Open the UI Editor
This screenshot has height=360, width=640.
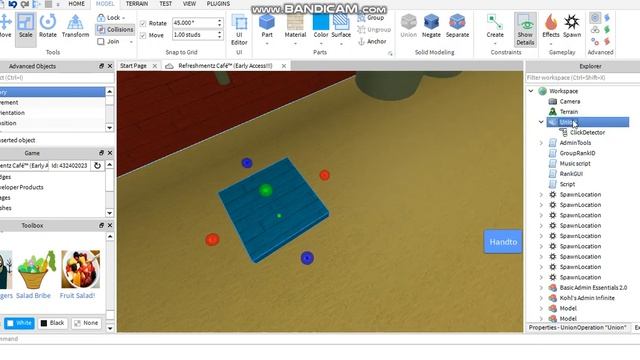tap(239, 29)
